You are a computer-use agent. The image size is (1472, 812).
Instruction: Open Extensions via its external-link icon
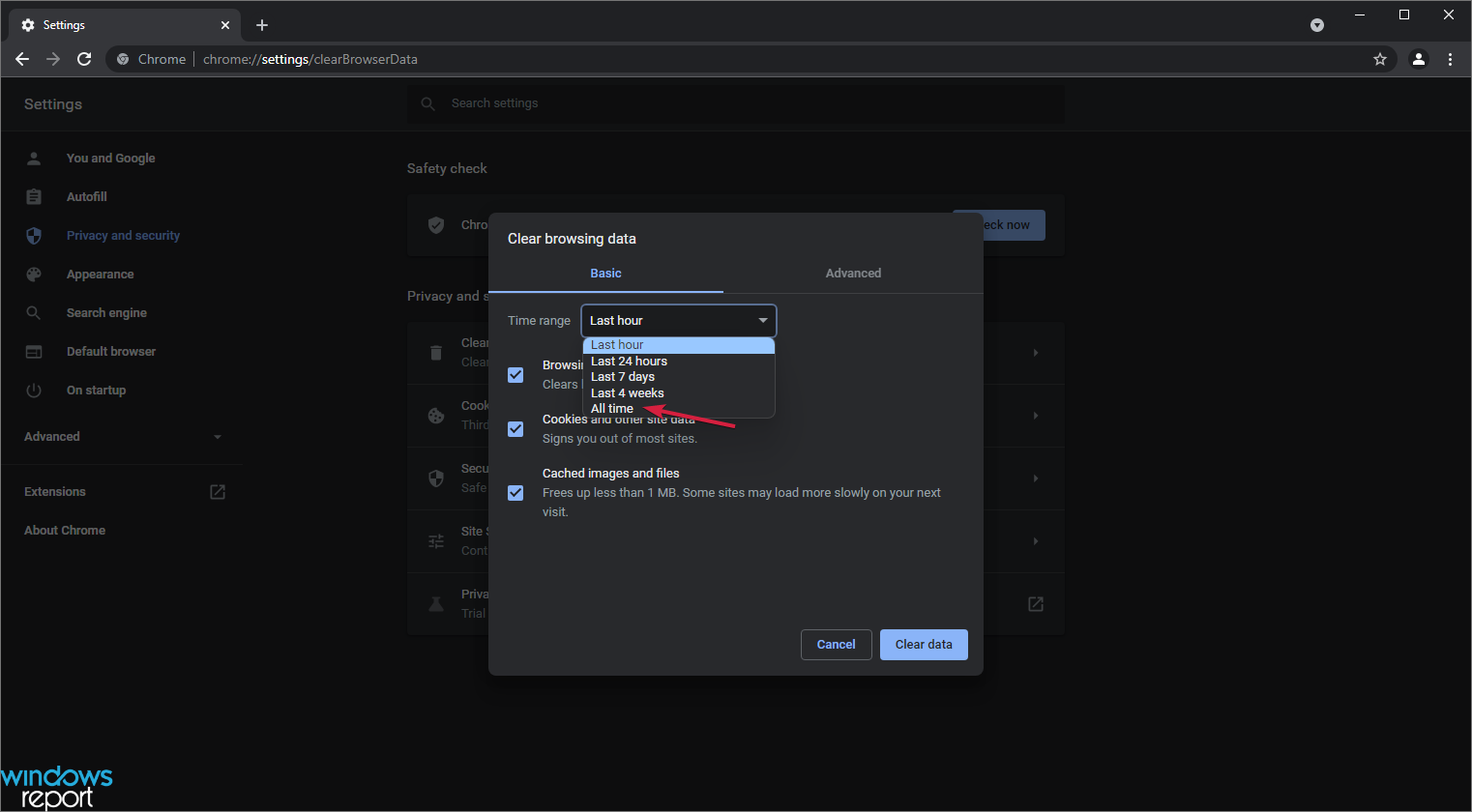[218, 492]
